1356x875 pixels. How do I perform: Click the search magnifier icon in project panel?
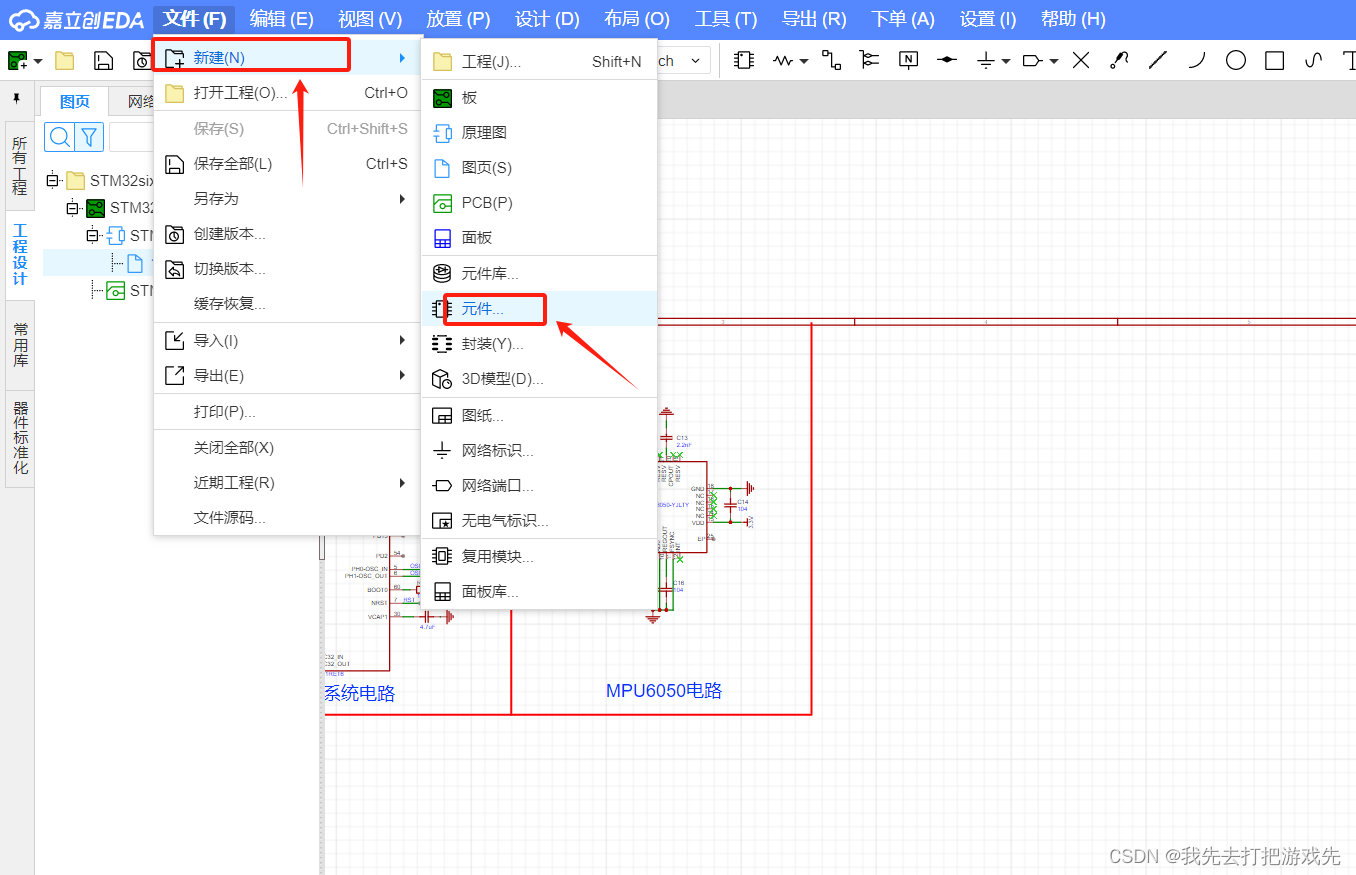[x=59, y=137]
